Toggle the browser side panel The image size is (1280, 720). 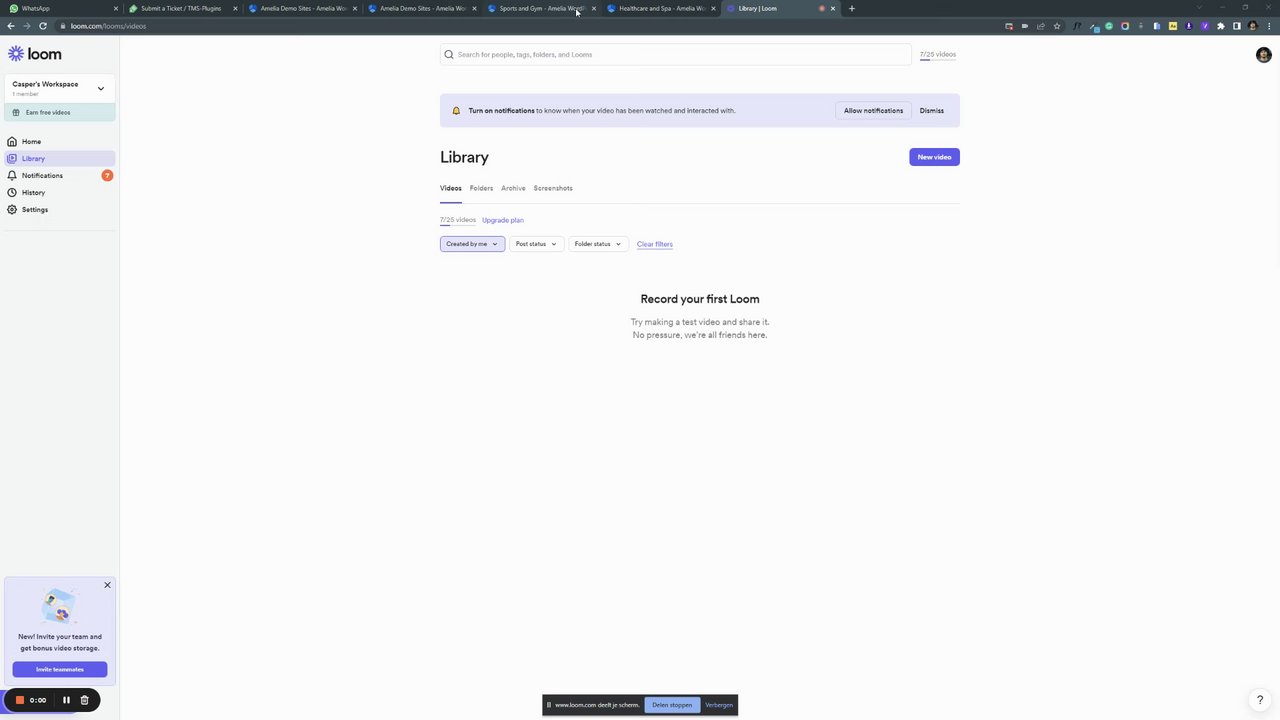point(1237,26)
